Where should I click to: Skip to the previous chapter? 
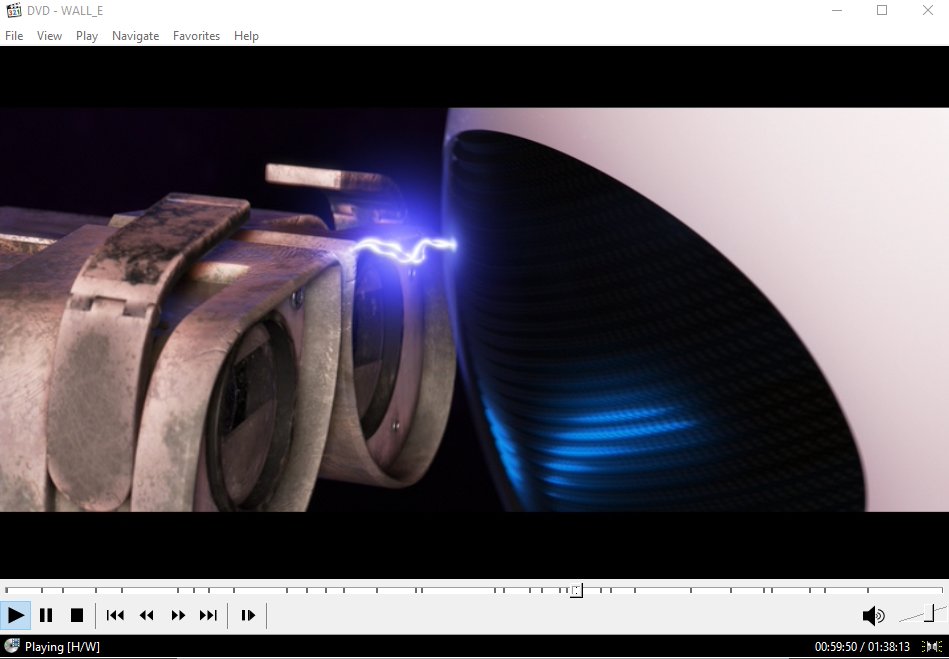click(115, 615)
